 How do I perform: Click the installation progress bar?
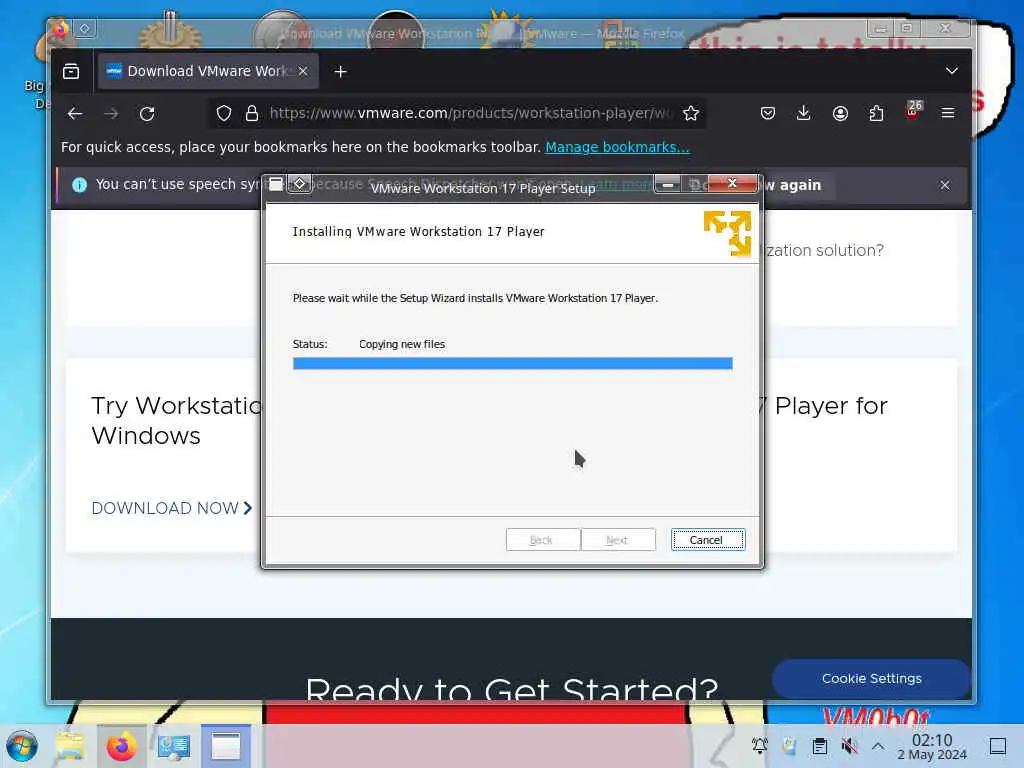[x=513, y=364]
